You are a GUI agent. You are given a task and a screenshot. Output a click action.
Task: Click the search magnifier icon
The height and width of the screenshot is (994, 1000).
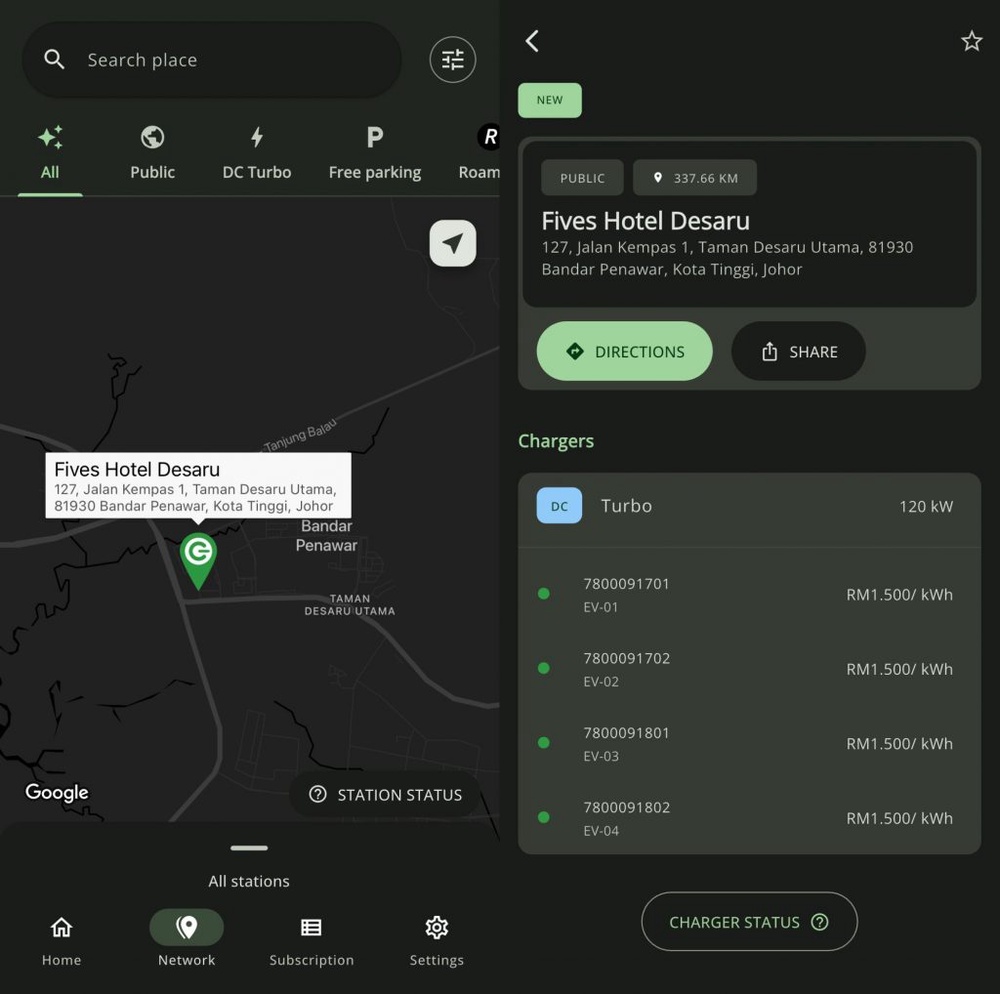[x=54, y=59]
